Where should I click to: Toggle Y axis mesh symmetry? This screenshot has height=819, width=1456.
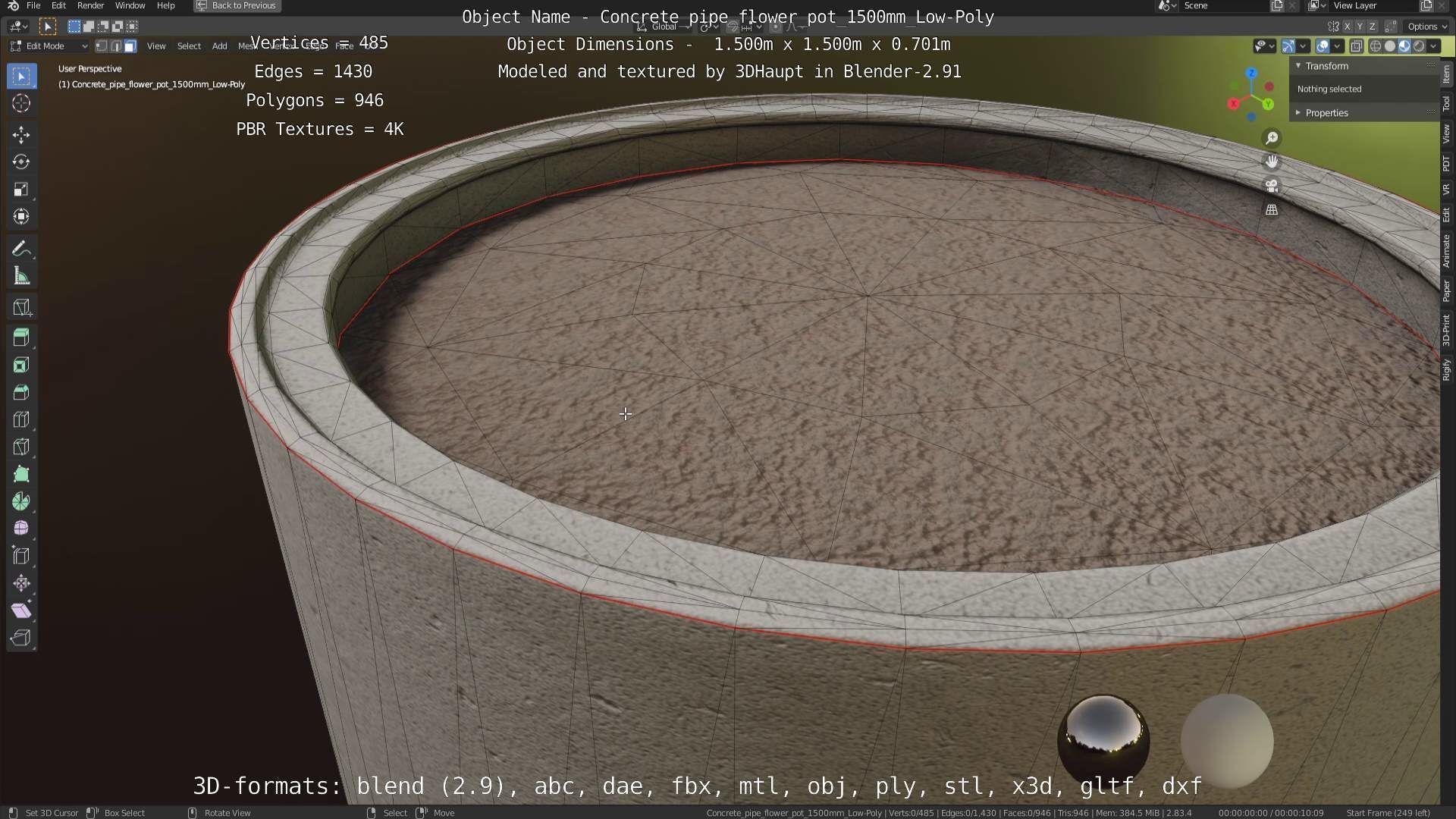[1360, 27]
